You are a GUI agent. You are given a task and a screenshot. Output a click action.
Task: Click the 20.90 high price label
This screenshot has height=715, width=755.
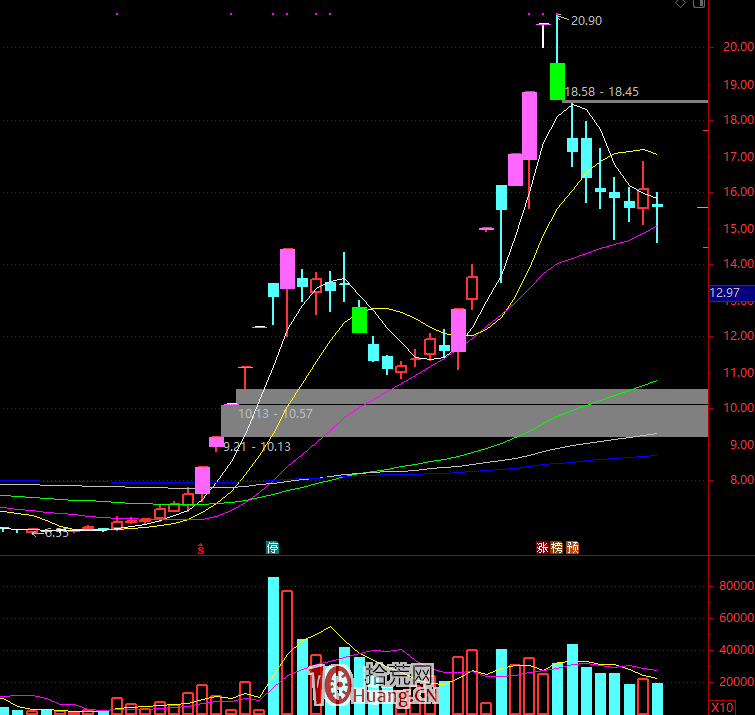[x=586, y=21]
